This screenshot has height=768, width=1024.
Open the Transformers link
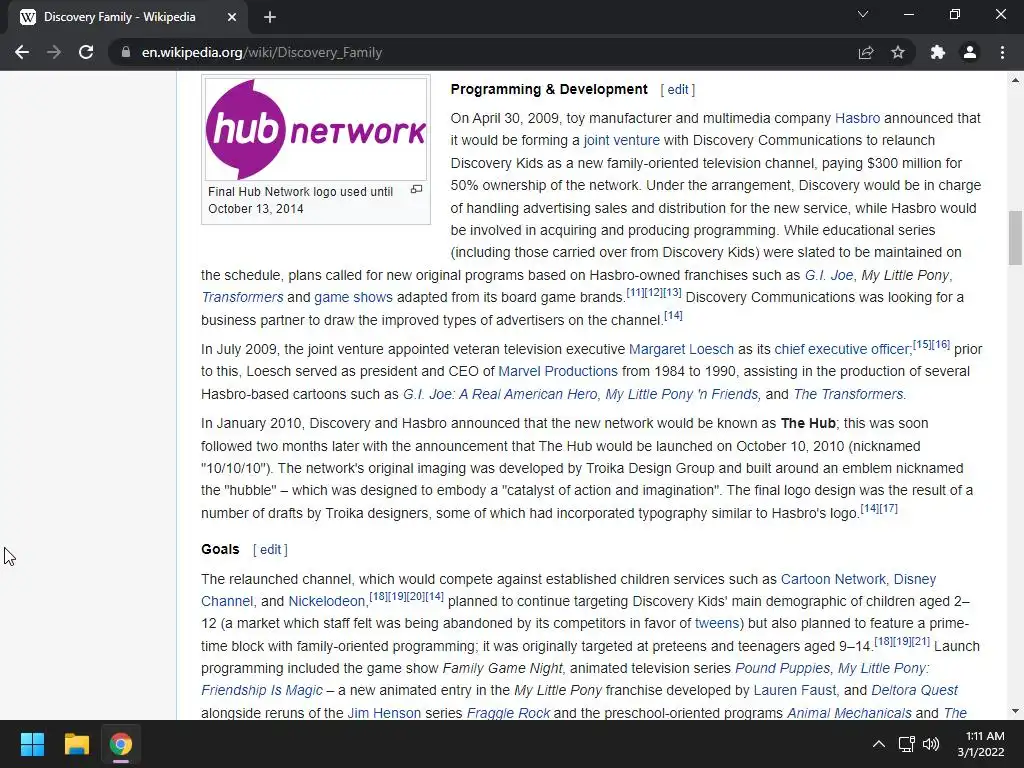coord(242,297)
